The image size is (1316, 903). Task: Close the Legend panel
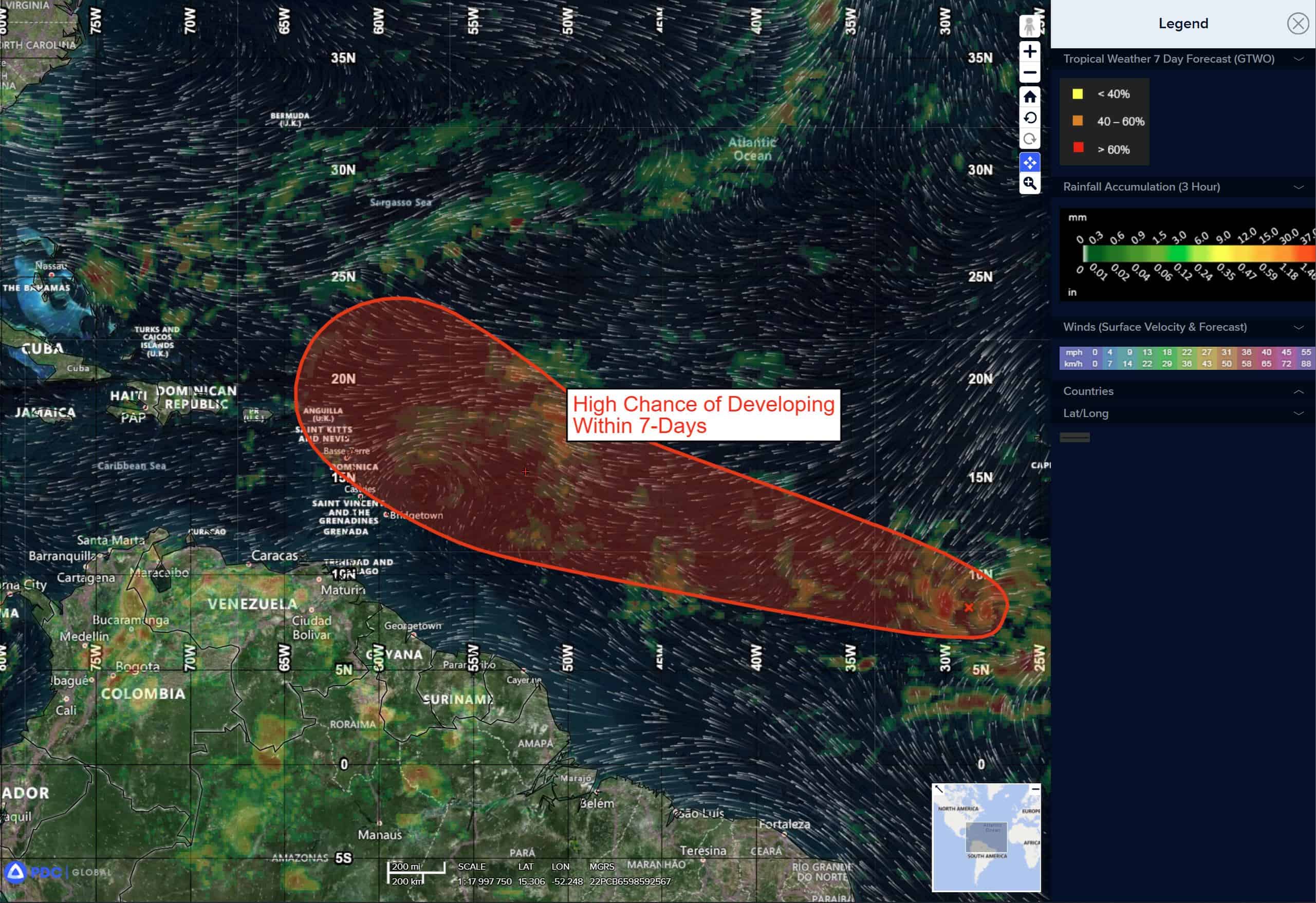1298,24
